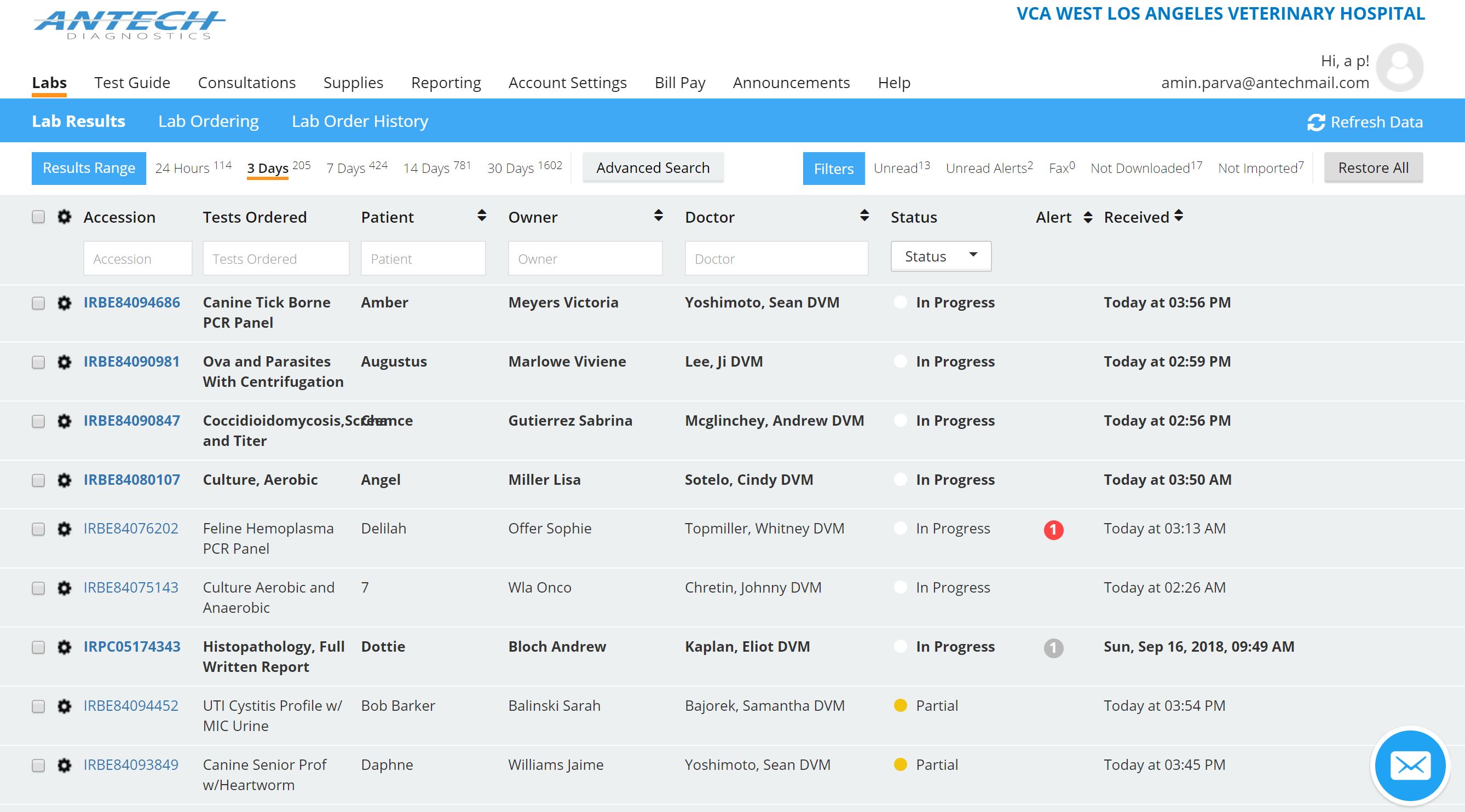
Task: Click the Restore All button
Action: tap(1373, 167)
